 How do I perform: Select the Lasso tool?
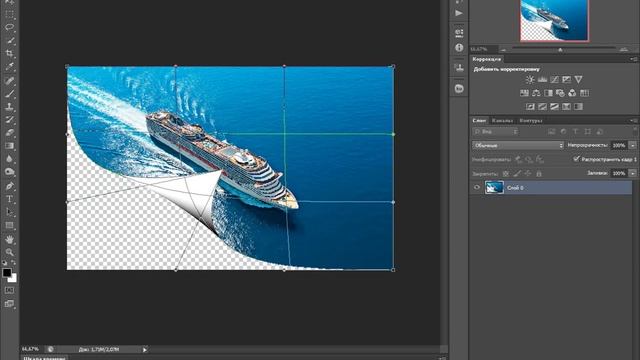pyautogui.click(x=9, y=27)
